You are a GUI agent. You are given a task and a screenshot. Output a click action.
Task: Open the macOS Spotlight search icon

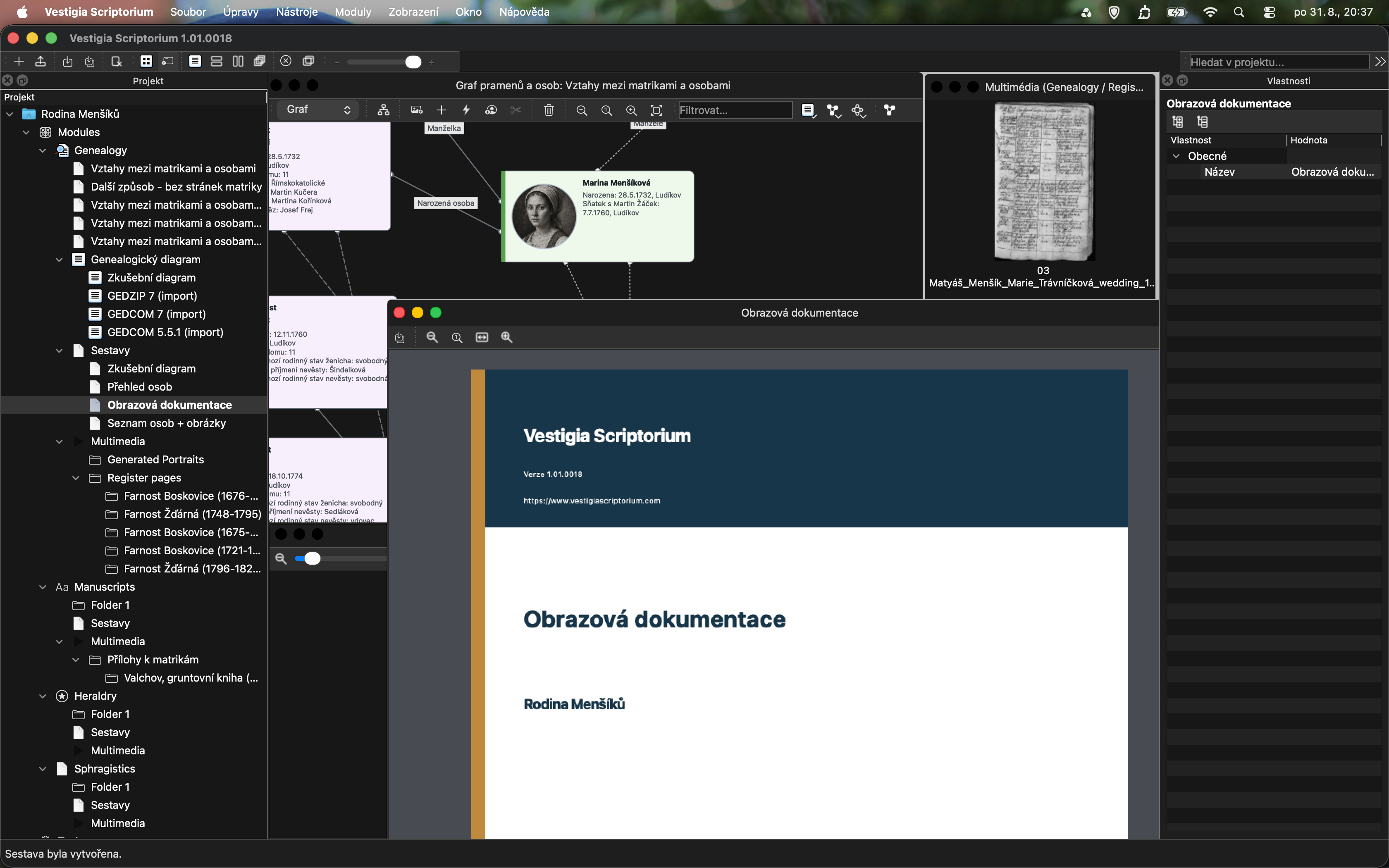click(x=1239, y=12)
